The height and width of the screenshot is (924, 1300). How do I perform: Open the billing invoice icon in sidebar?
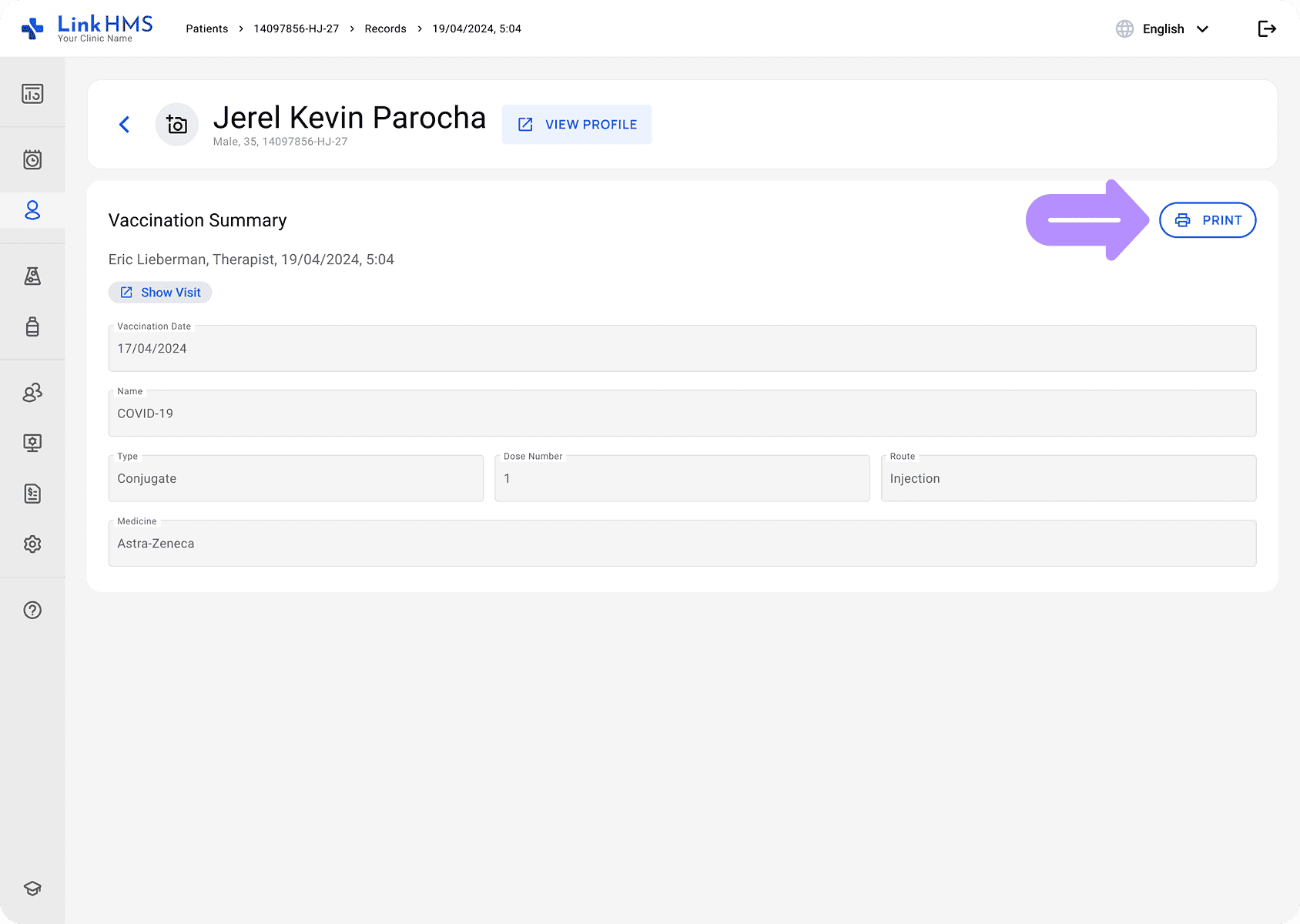coord(32,494)
